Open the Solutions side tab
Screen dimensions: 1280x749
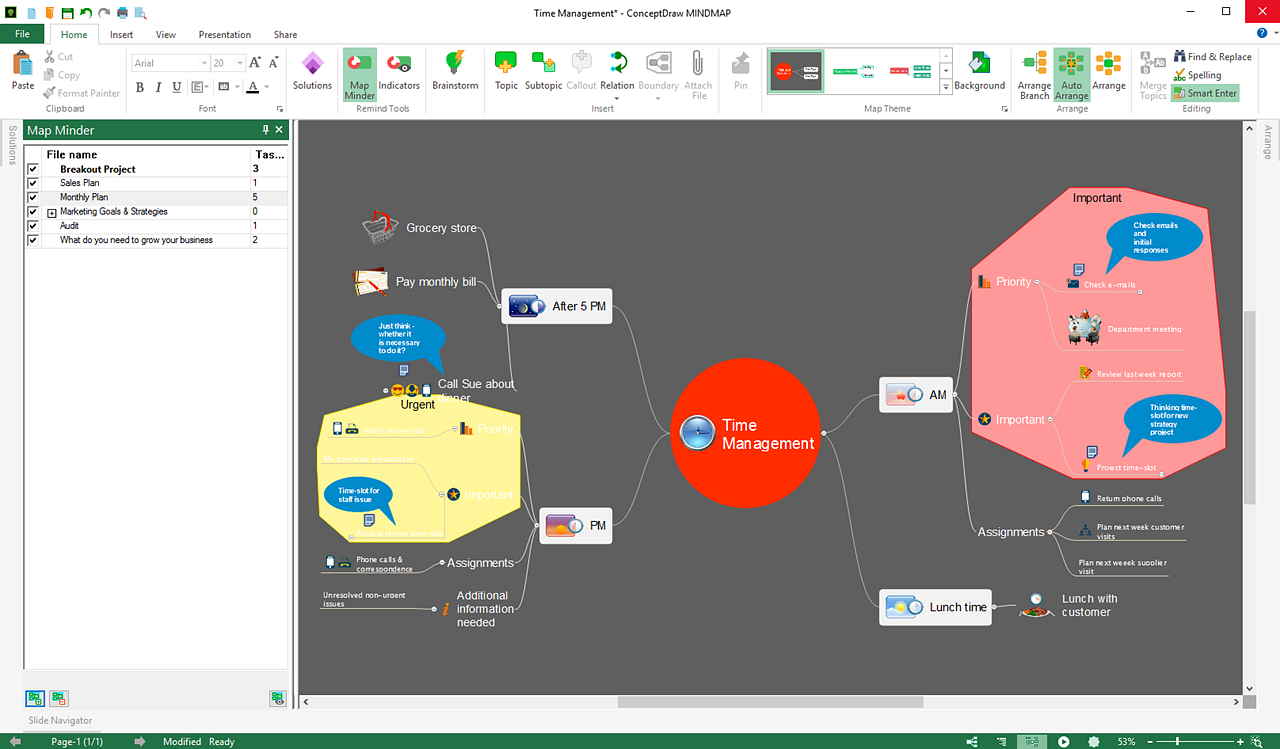12,145
